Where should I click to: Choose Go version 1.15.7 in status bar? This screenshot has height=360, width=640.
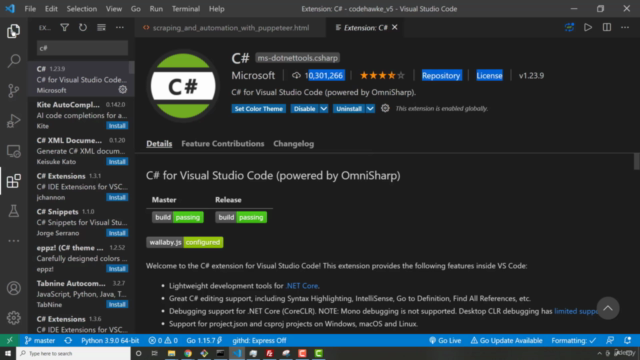[x=204, y=340]
